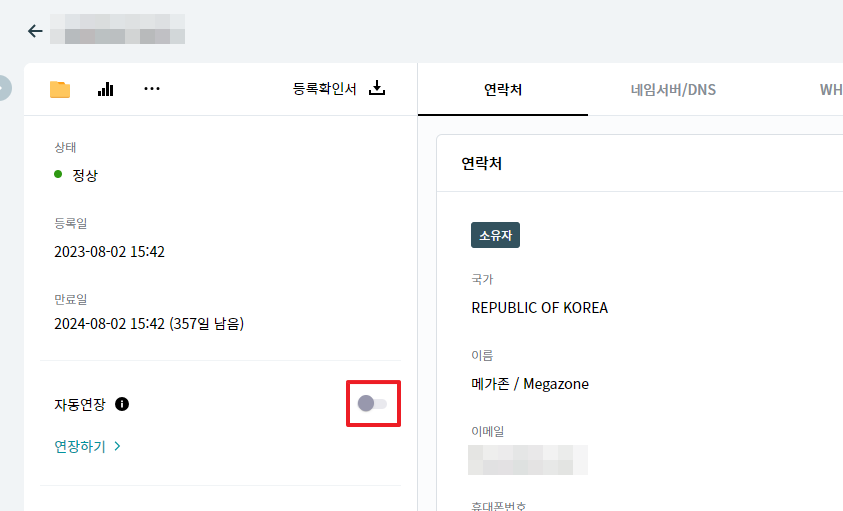Open the bar chart statistics icon
843x511 pixels.
(105, 89)
